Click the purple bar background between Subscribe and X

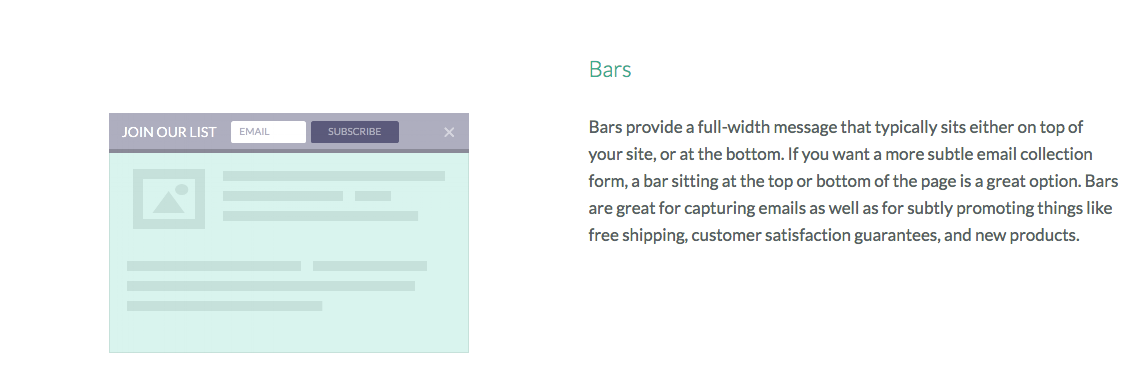pyautogui.click(x=421, y=132)
